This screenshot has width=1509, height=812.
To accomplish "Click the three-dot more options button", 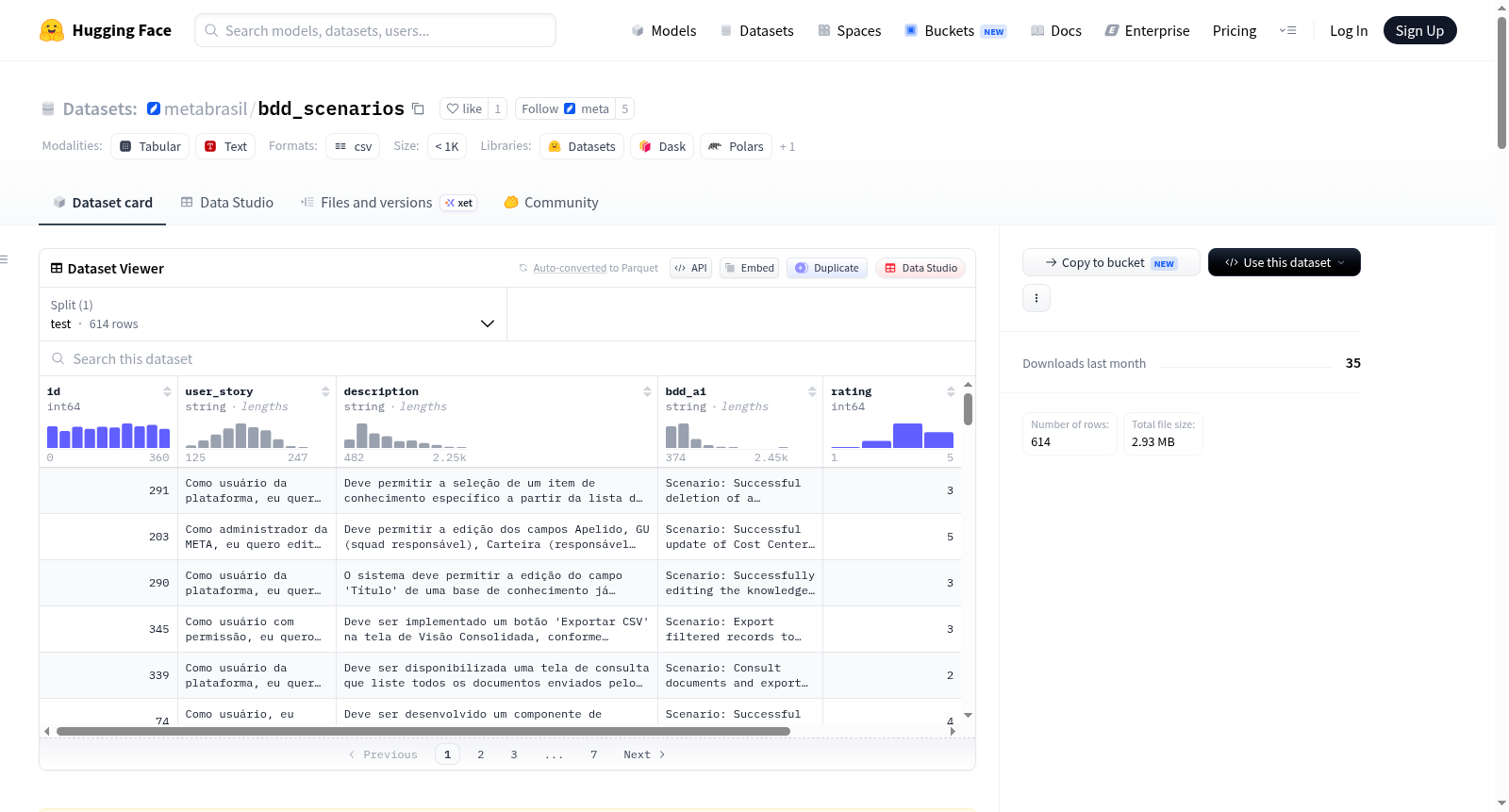I will (1036, 298).
